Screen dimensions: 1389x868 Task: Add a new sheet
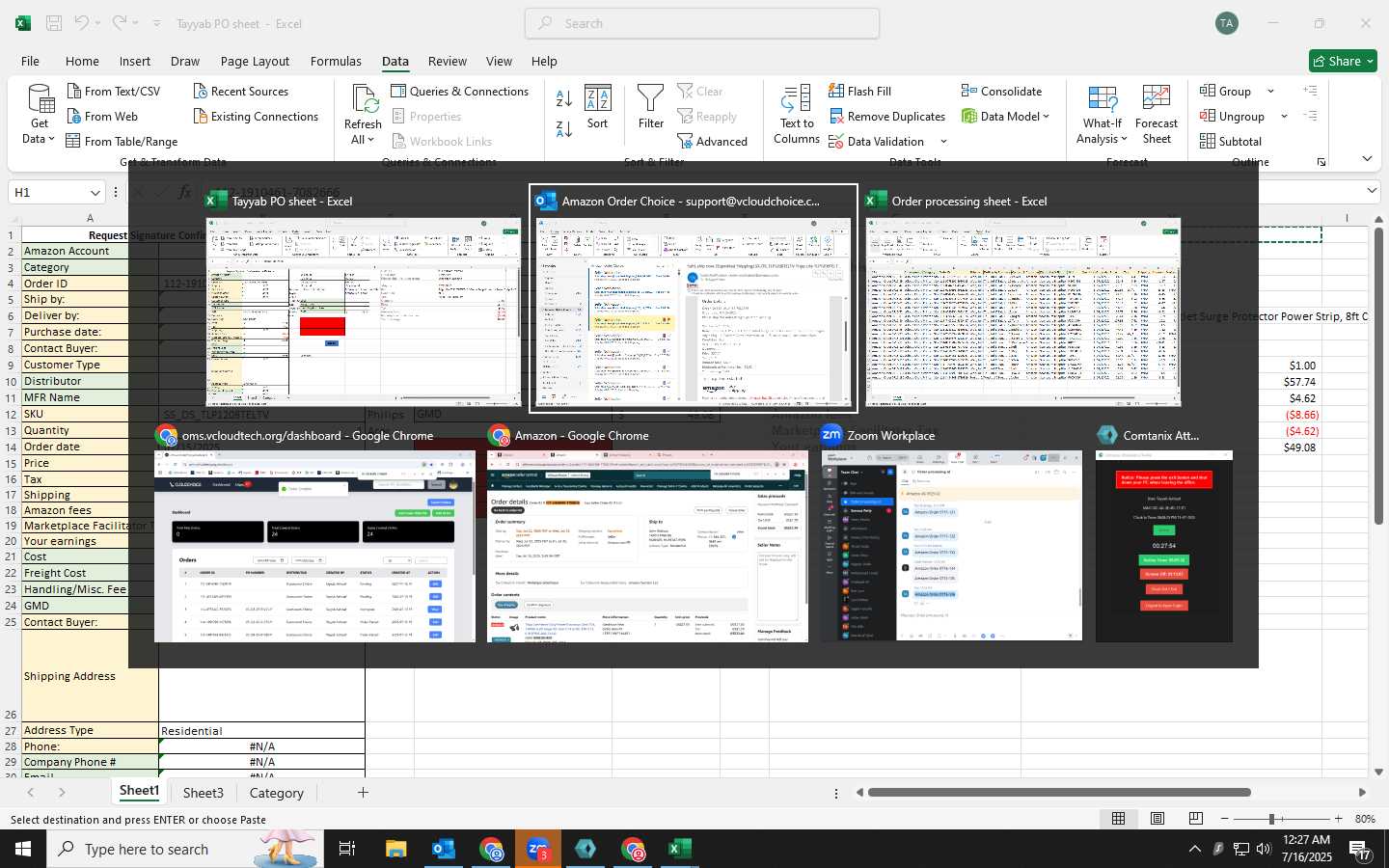point(363,793)
